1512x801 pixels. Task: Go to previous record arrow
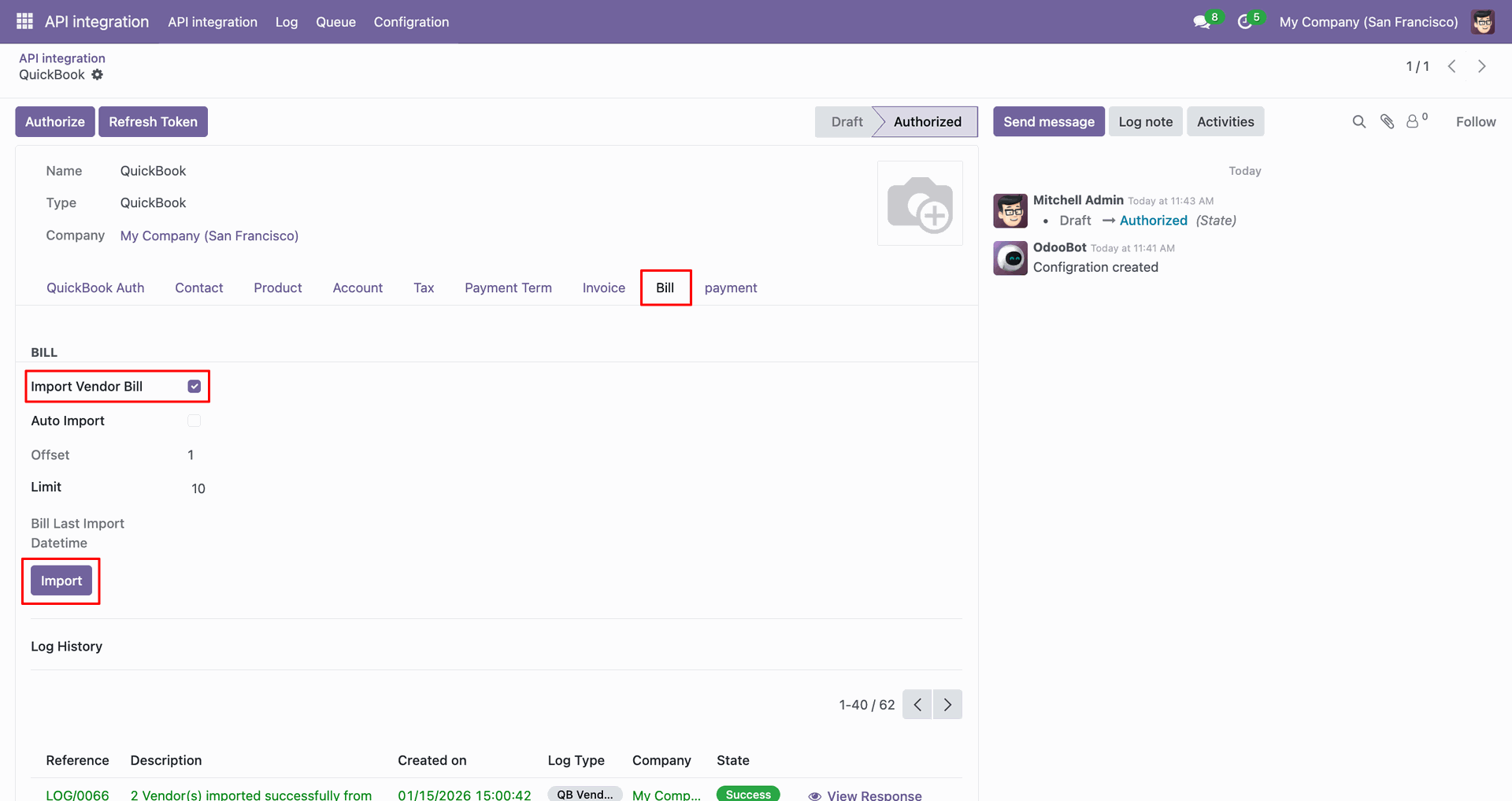[1452, 66]
